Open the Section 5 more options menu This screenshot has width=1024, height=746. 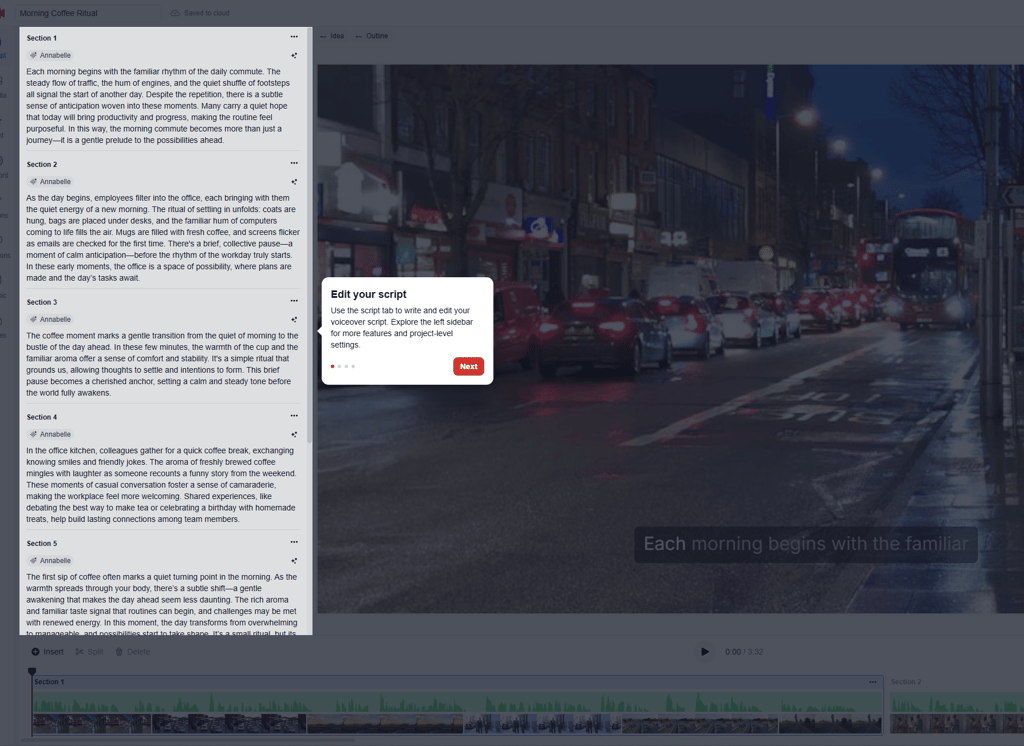coord(294,542)
